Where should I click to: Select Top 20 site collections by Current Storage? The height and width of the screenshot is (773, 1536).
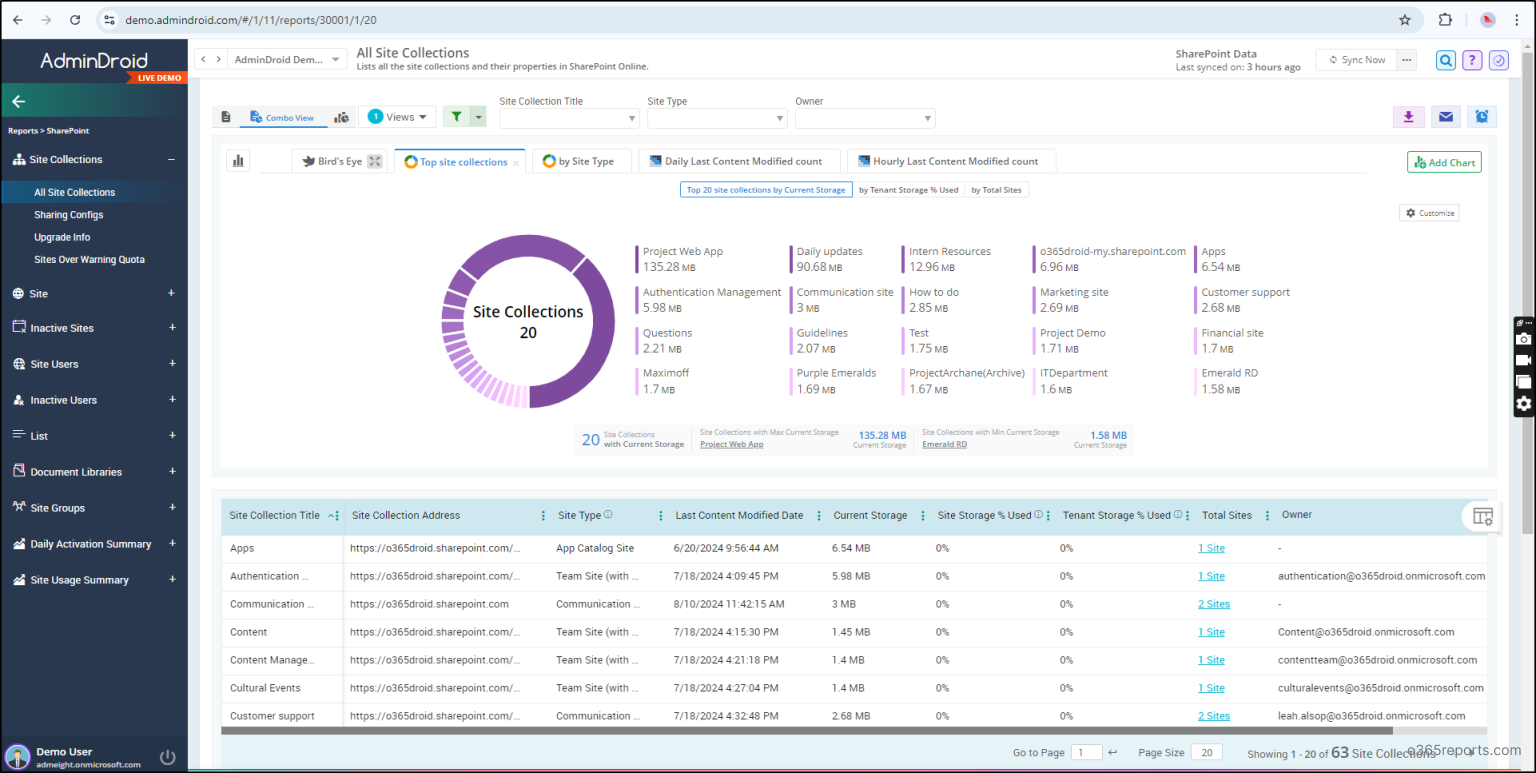[x=766, y=190]
